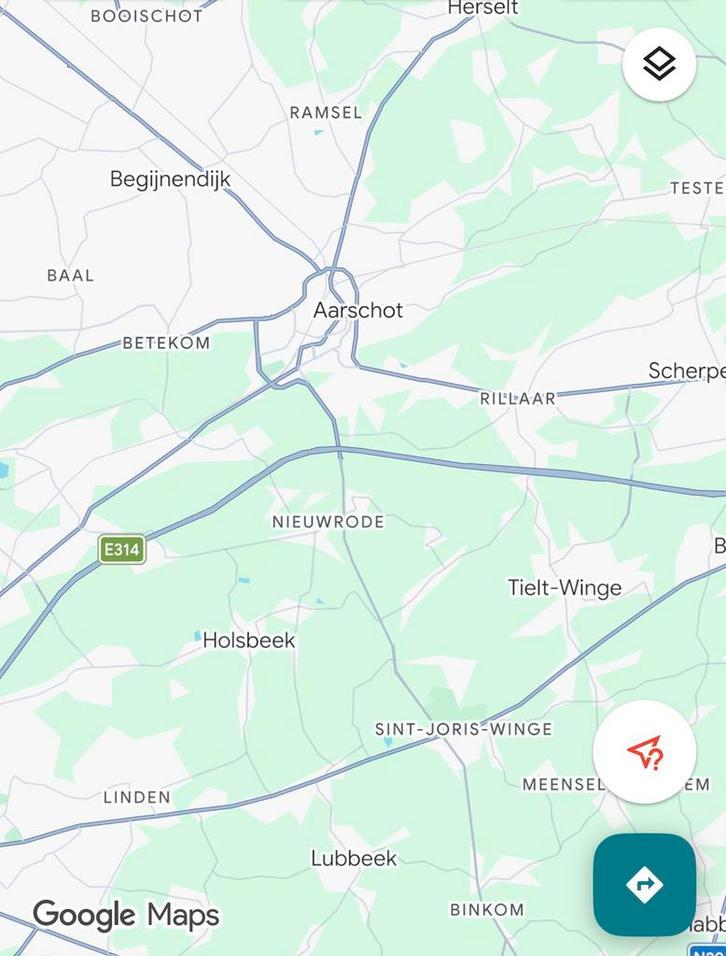Tap the Ramsel village label
This screenshot has width=726, height=956.
326,112
